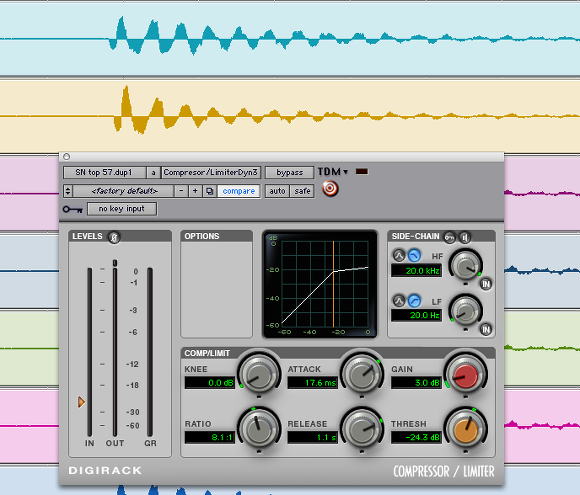Image resolution: width=580 pixels, height=495 pixels.
Task: Click the side-chain LF frequency knob
Action: tap(465, 311)
